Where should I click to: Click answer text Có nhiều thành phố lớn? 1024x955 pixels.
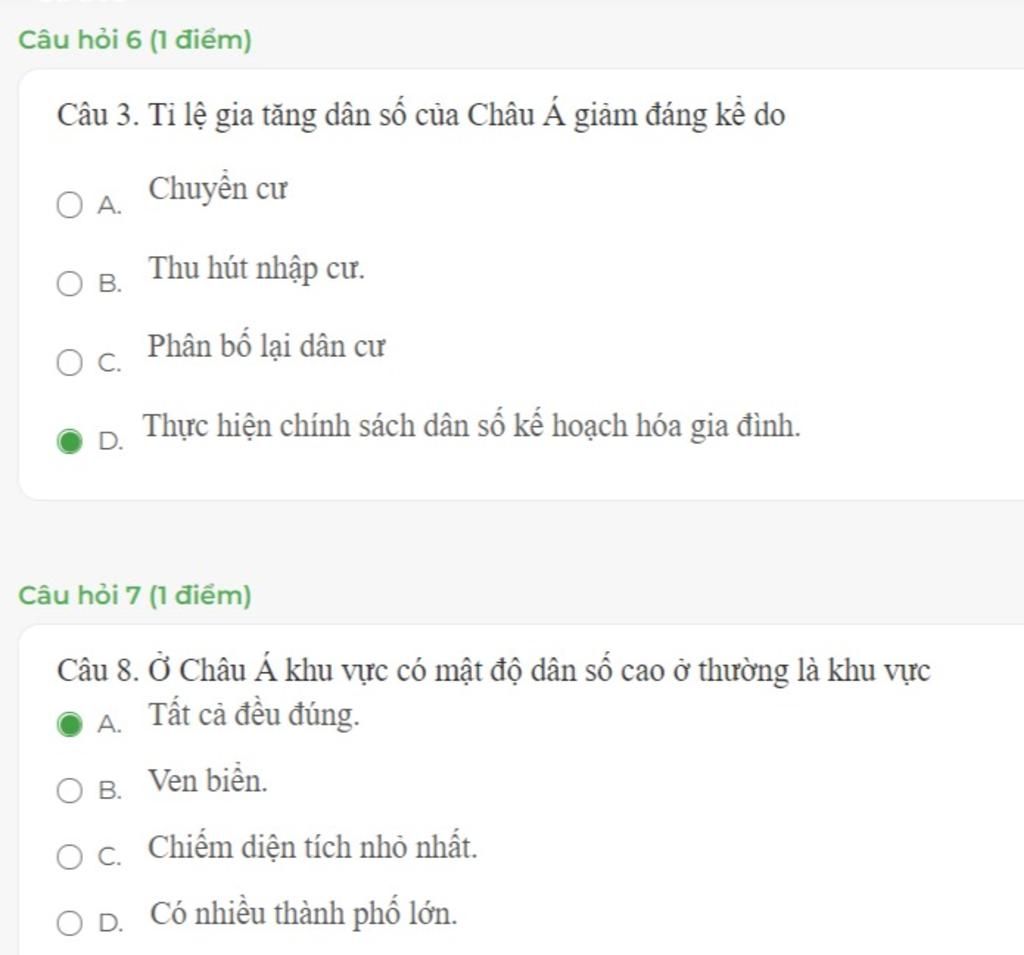coord(304,913)
